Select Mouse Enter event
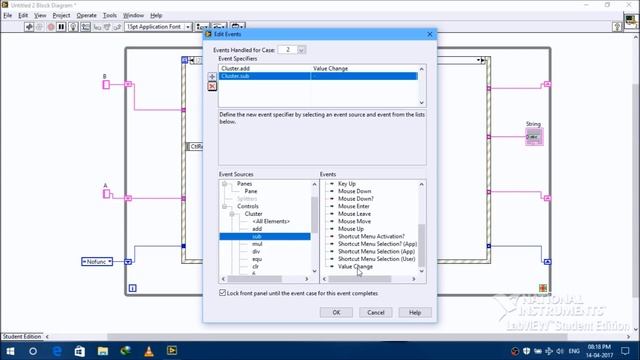Screen dimensions: 640x360 tap(353, 207)
